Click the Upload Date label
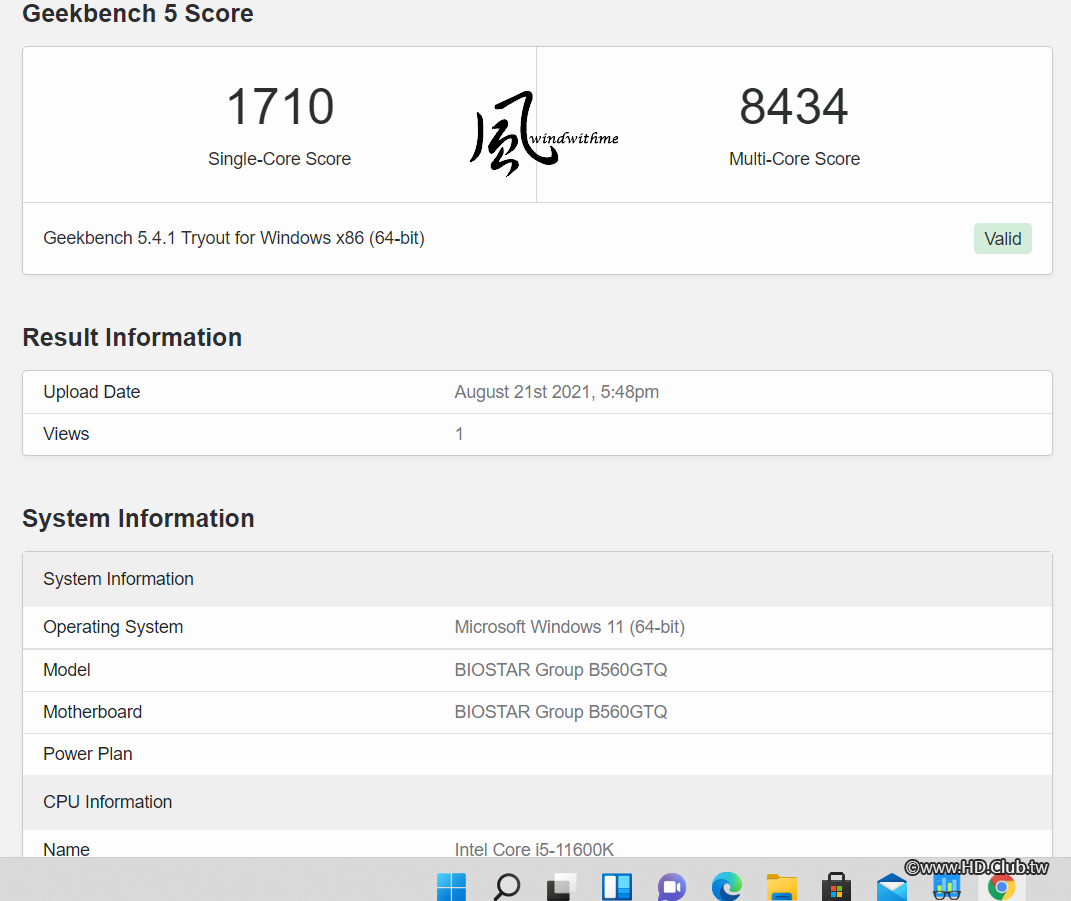 pyautogui.click(x=92, y=392)
